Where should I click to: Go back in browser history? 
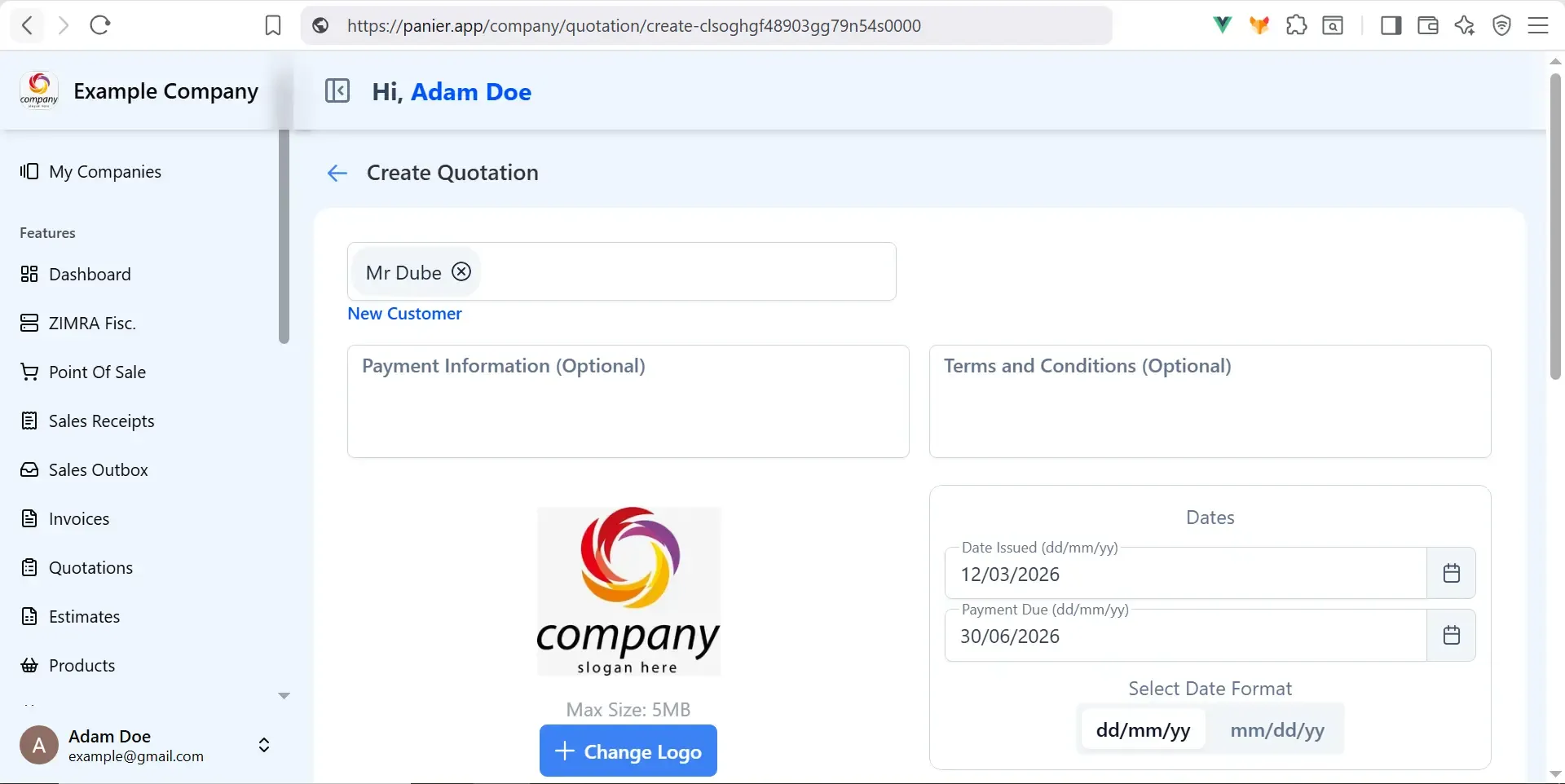[28, 25]
